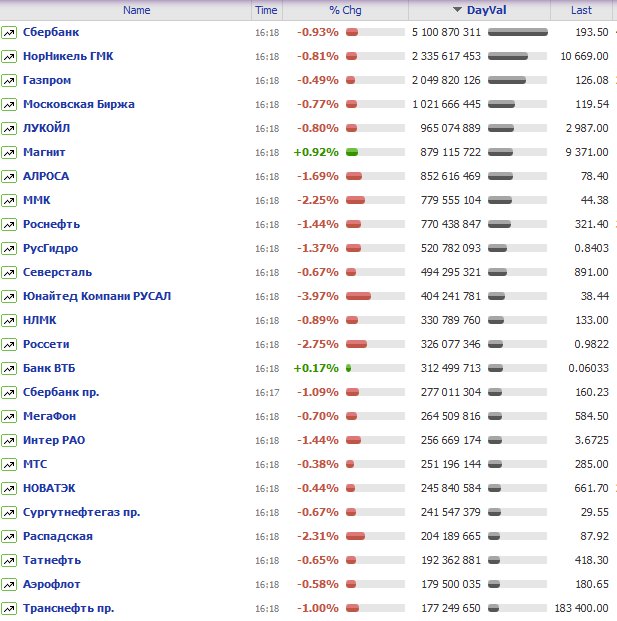
Task: Open the Сургутнефтегаз пр. link
Action: tap(81, 512)
